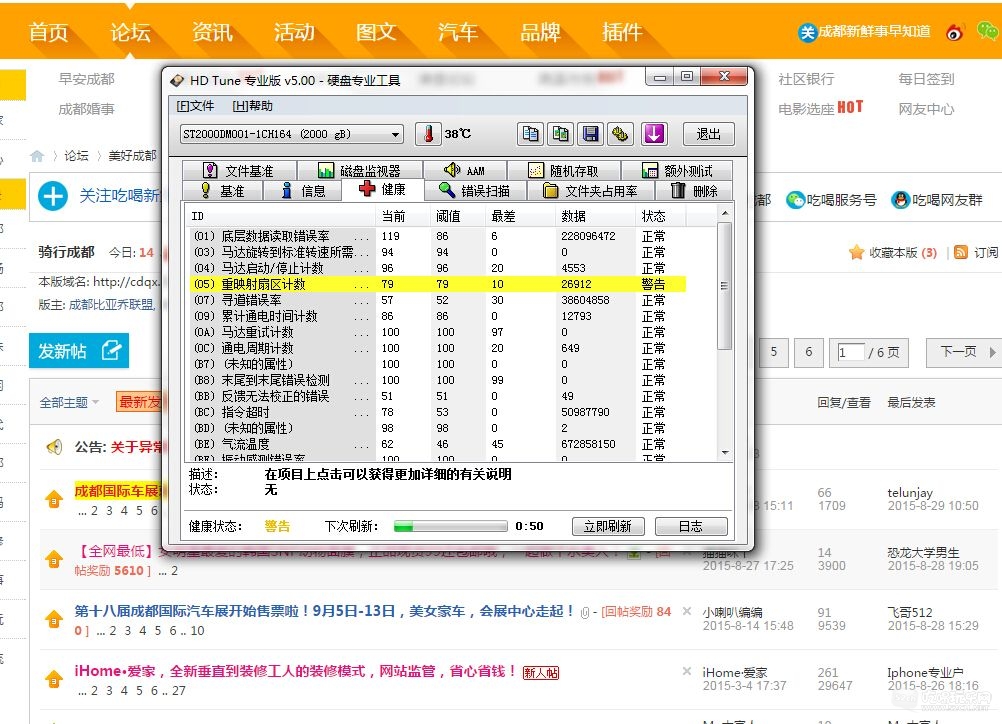1002x724 pixels.
Task: Open the WeChat icon in the site header
Action: 987,31
